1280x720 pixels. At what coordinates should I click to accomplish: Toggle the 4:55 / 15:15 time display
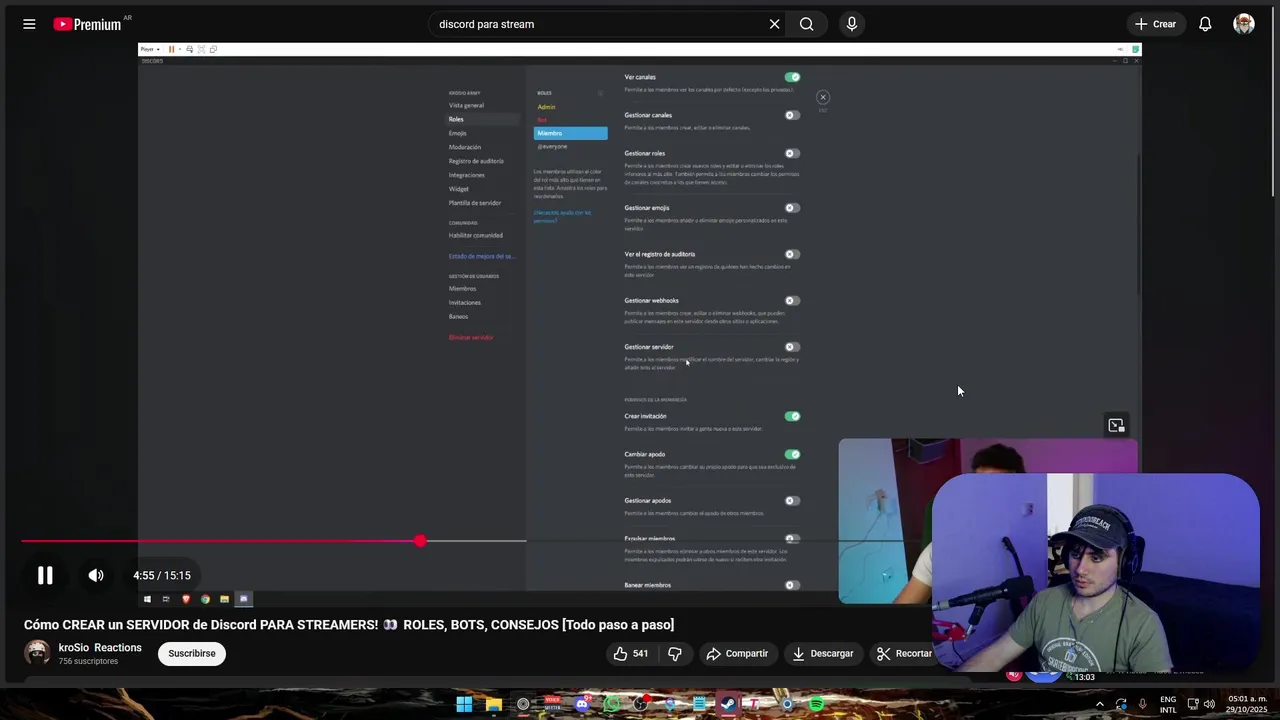162,576
